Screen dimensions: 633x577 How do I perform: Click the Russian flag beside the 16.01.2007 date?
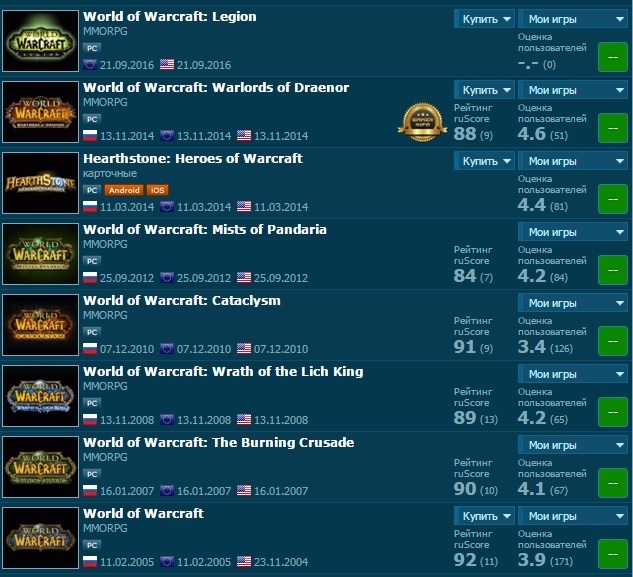point(90,490)
